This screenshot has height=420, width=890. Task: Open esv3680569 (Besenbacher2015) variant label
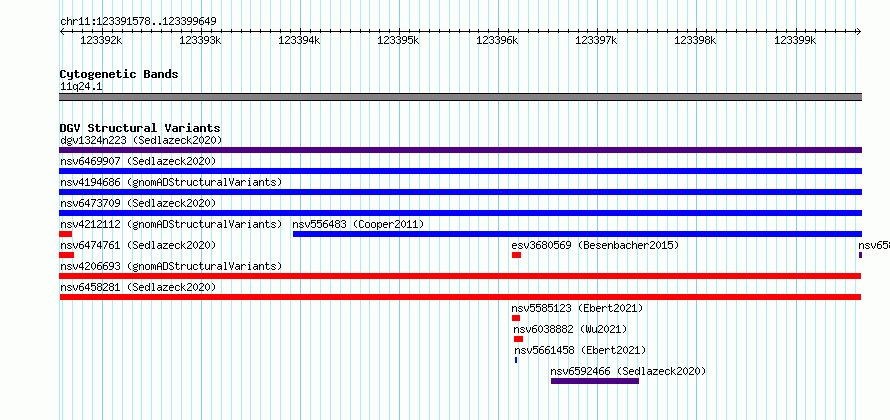coord(595,245)
